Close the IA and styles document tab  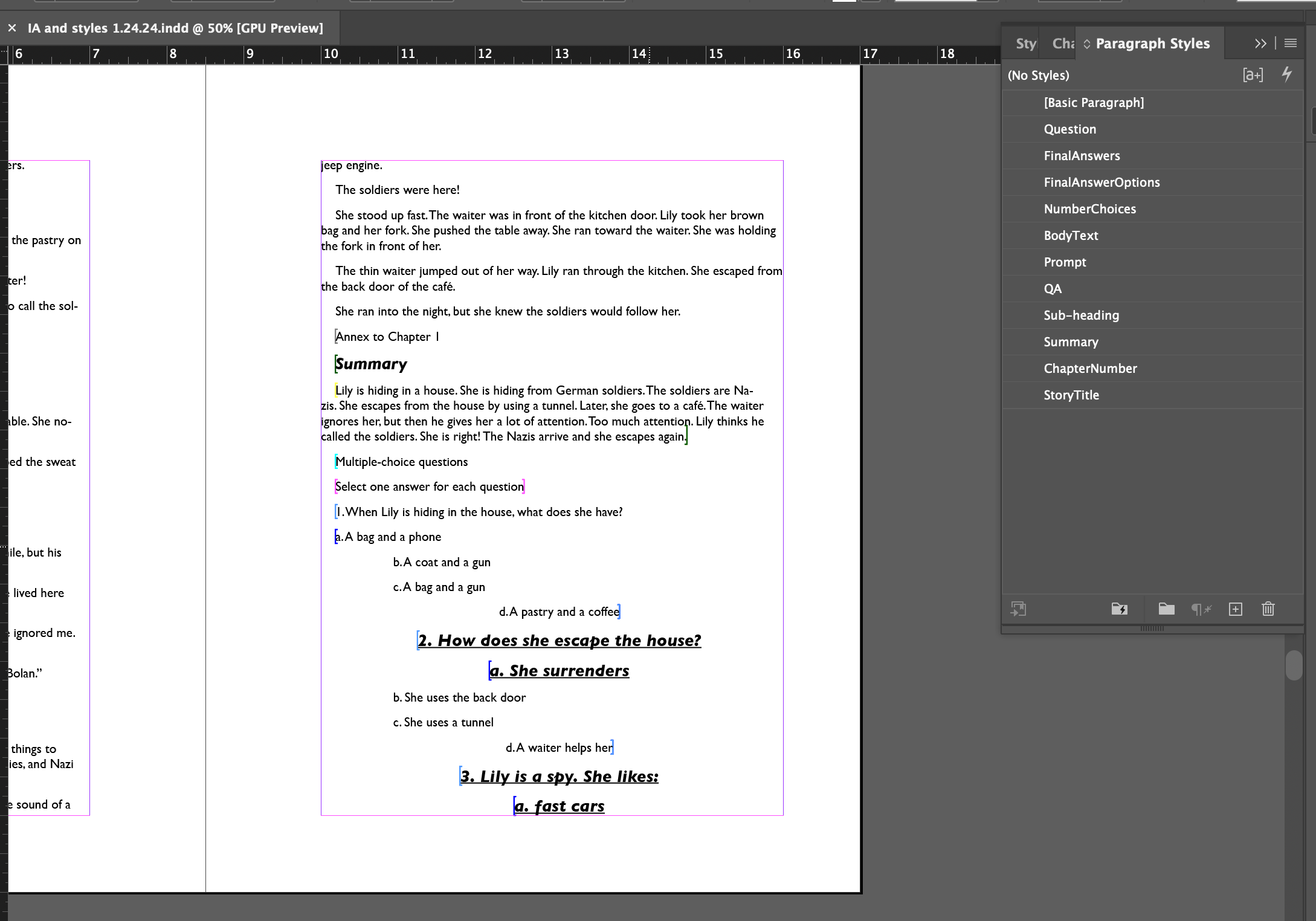pos(12,28)
